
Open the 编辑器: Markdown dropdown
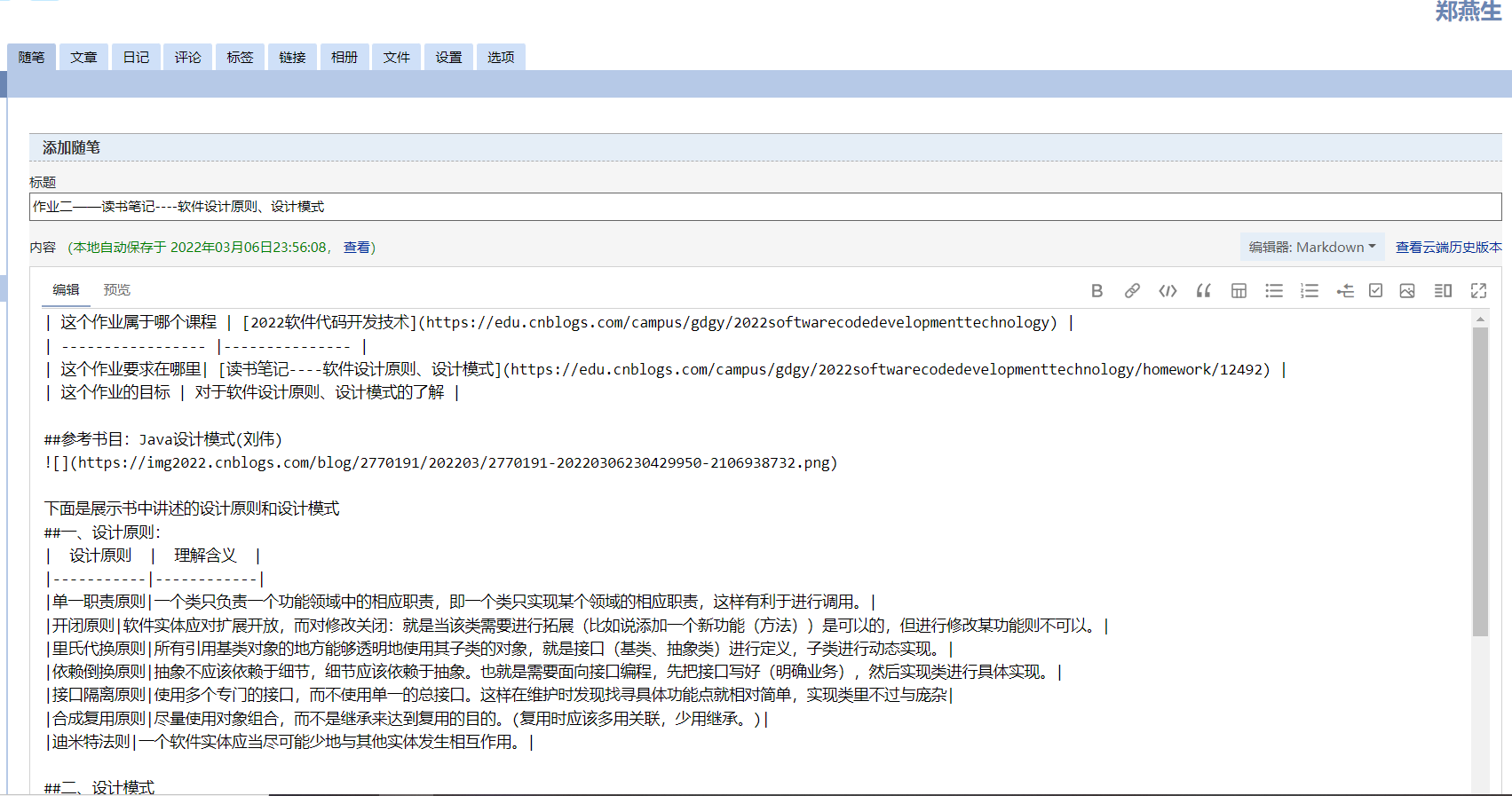(x=1312, y=248)
